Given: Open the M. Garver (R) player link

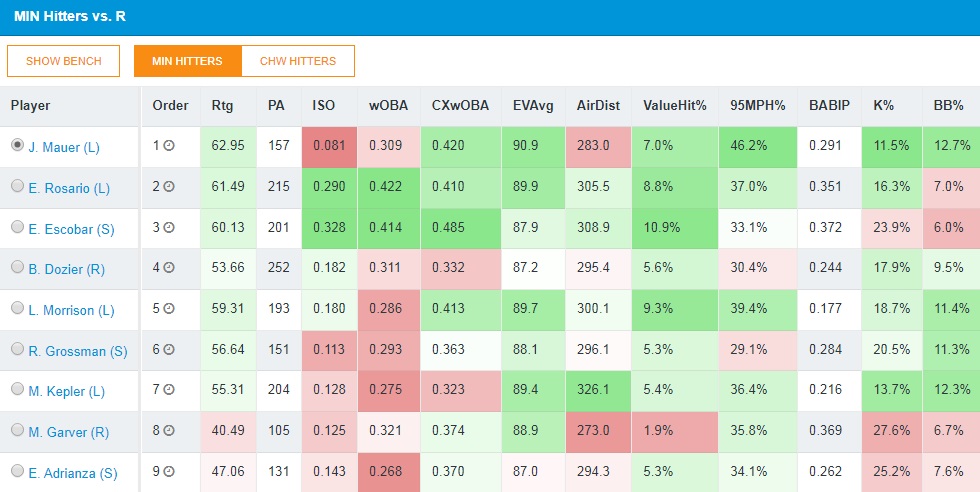Looking at the screenshot, I should (69, 433).
